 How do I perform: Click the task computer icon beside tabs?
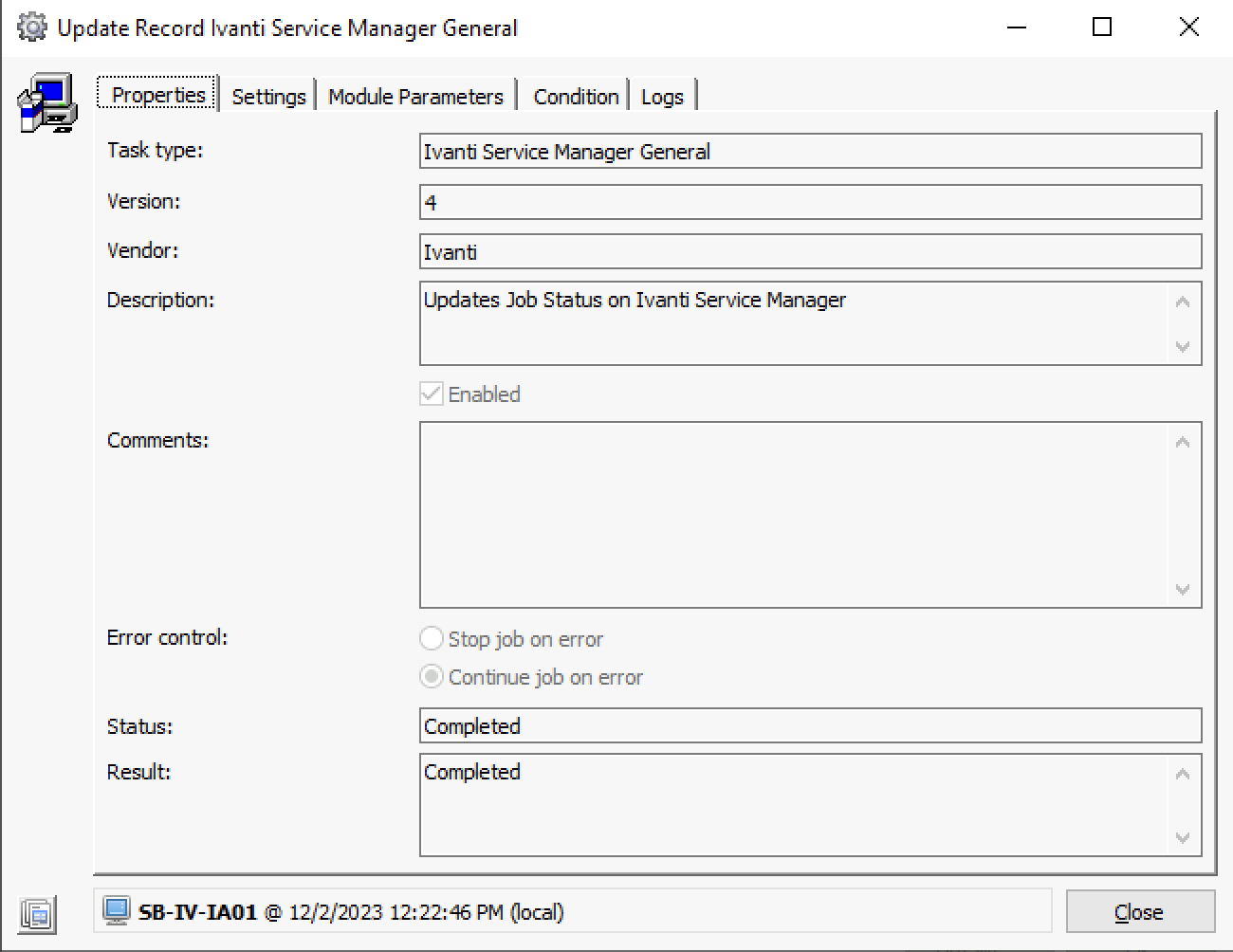[46, 103]
